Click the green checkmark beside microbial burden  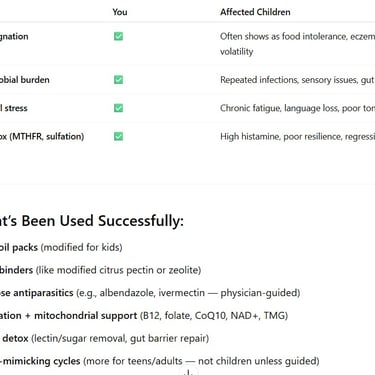(118, 80)
